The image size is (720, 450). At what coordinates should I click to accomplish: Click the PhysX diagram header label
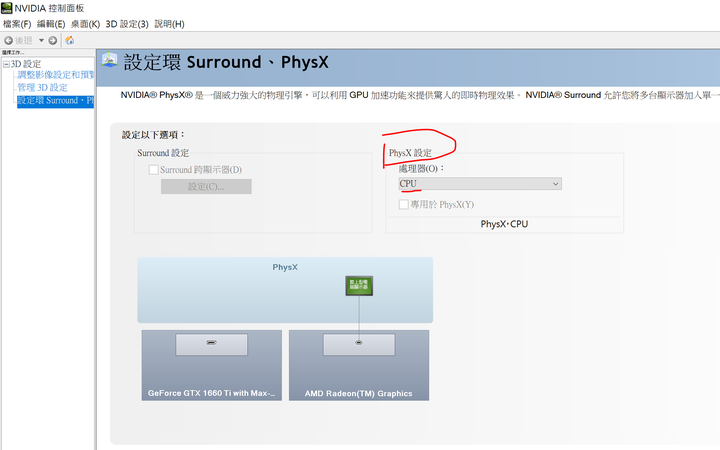pyautogui.click(x=285, y=267)
